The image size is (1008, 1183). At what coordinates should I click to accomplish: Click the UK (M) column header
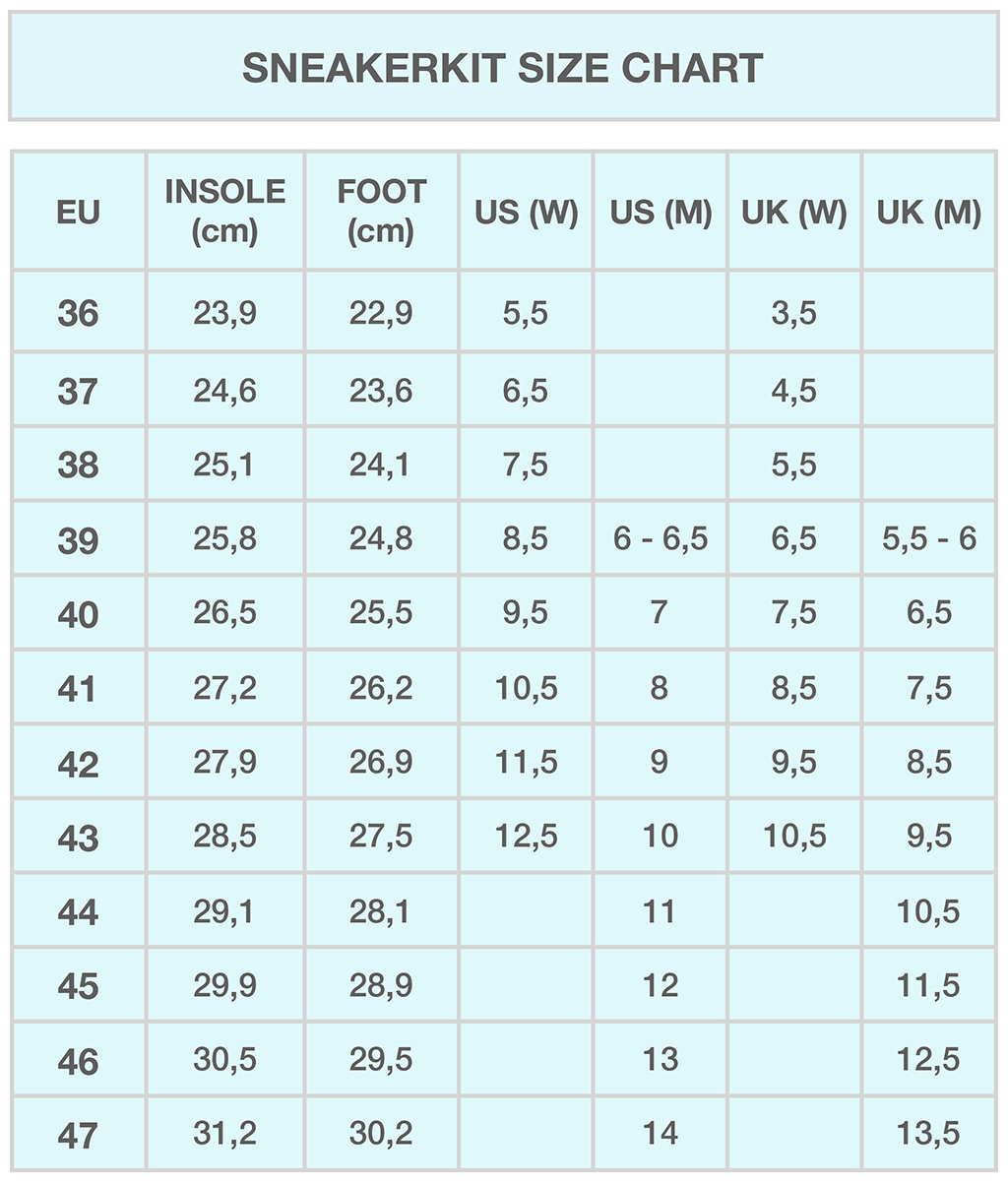pyautogui.click(x=929, y=213)
